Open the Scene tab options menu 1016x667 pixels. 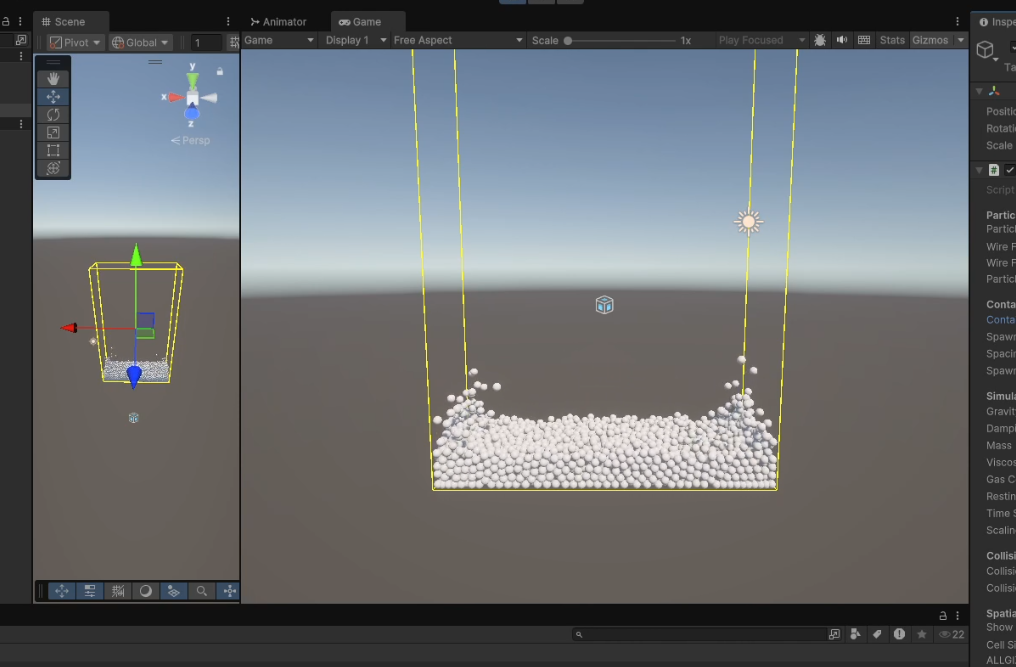pyautogui.click(x=228, y=21)
